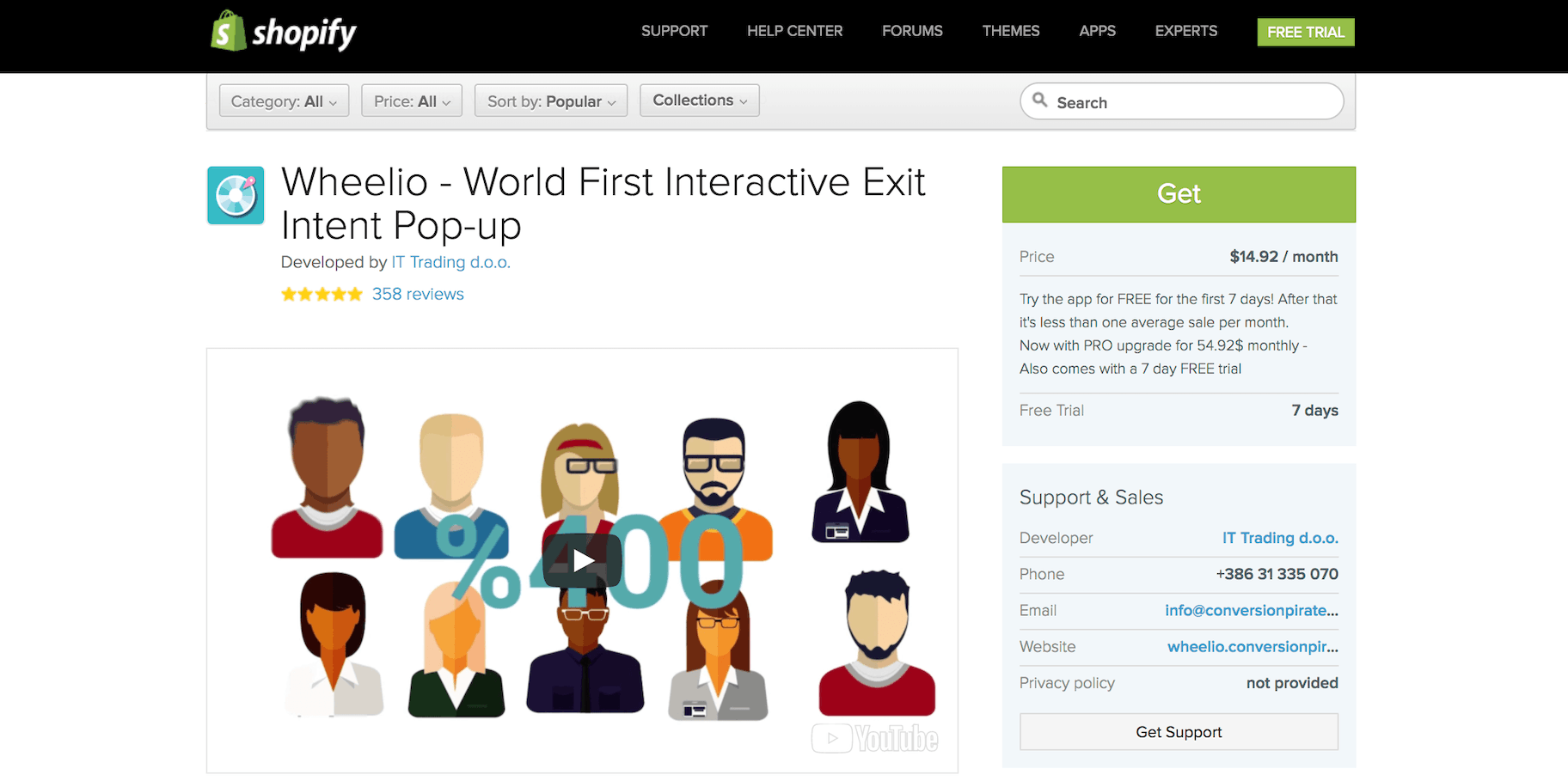
Task: Play the Wheelio promo video
Action: [x=582, y=561]
